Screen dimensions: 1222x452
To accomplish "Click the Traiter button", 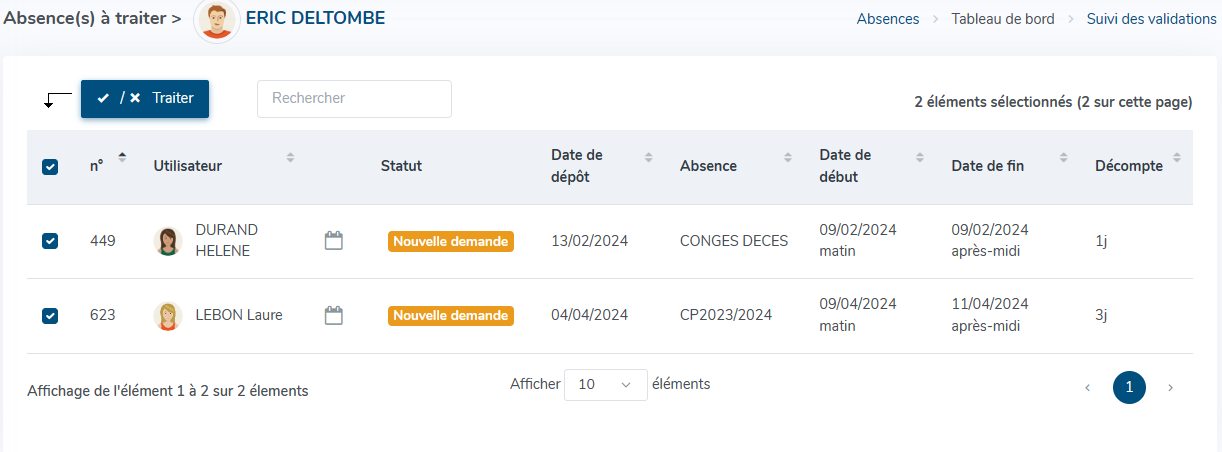I will click(145, 99).
